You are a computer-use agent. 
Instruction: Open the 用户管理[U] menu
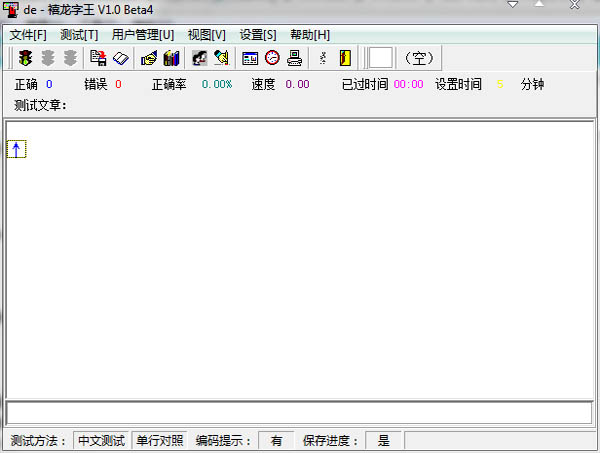pyautogui.click(x=143, y=35)
